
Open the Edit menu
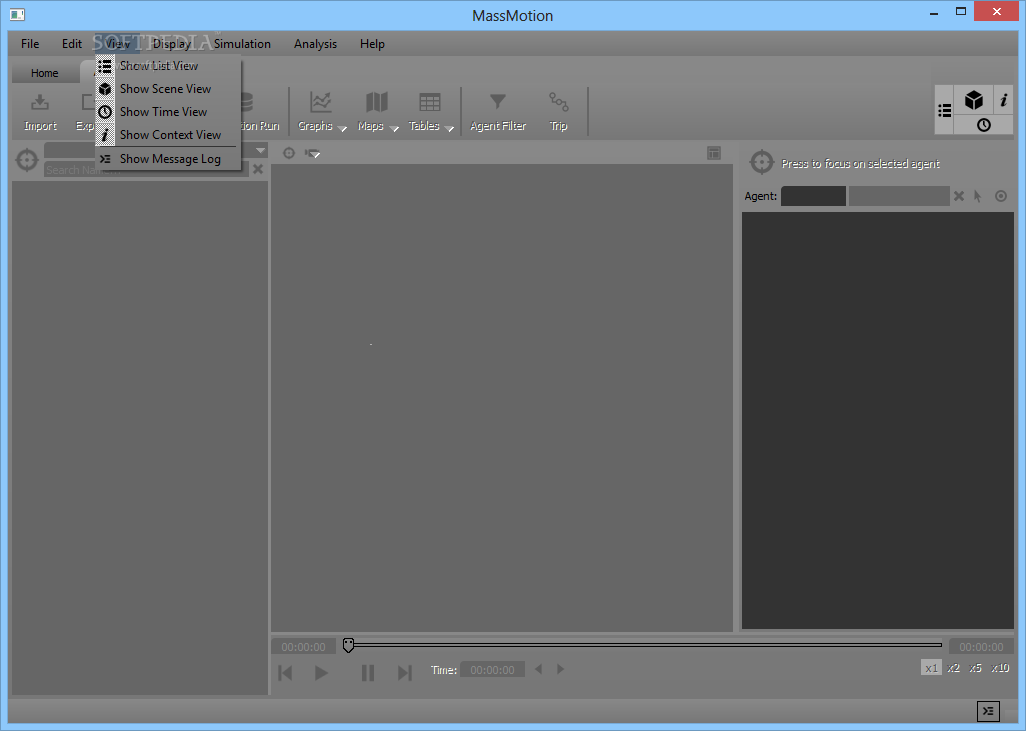point(71,44)
